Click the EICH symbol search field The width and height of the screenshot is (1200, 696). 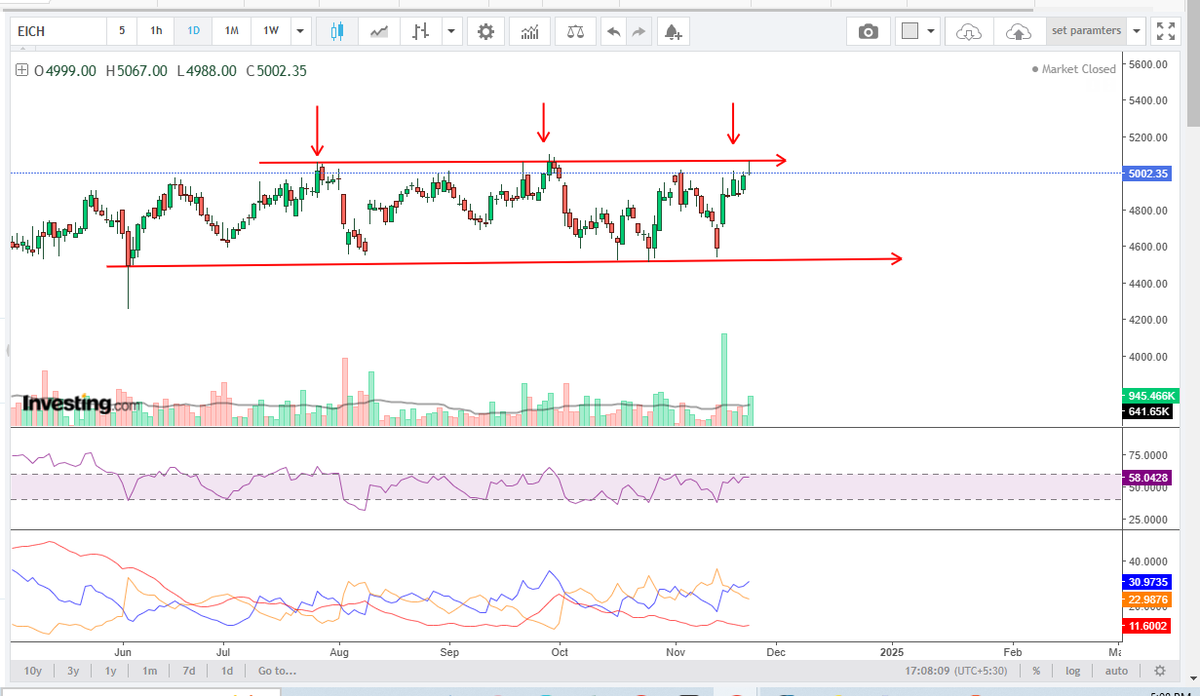point(58,31)
